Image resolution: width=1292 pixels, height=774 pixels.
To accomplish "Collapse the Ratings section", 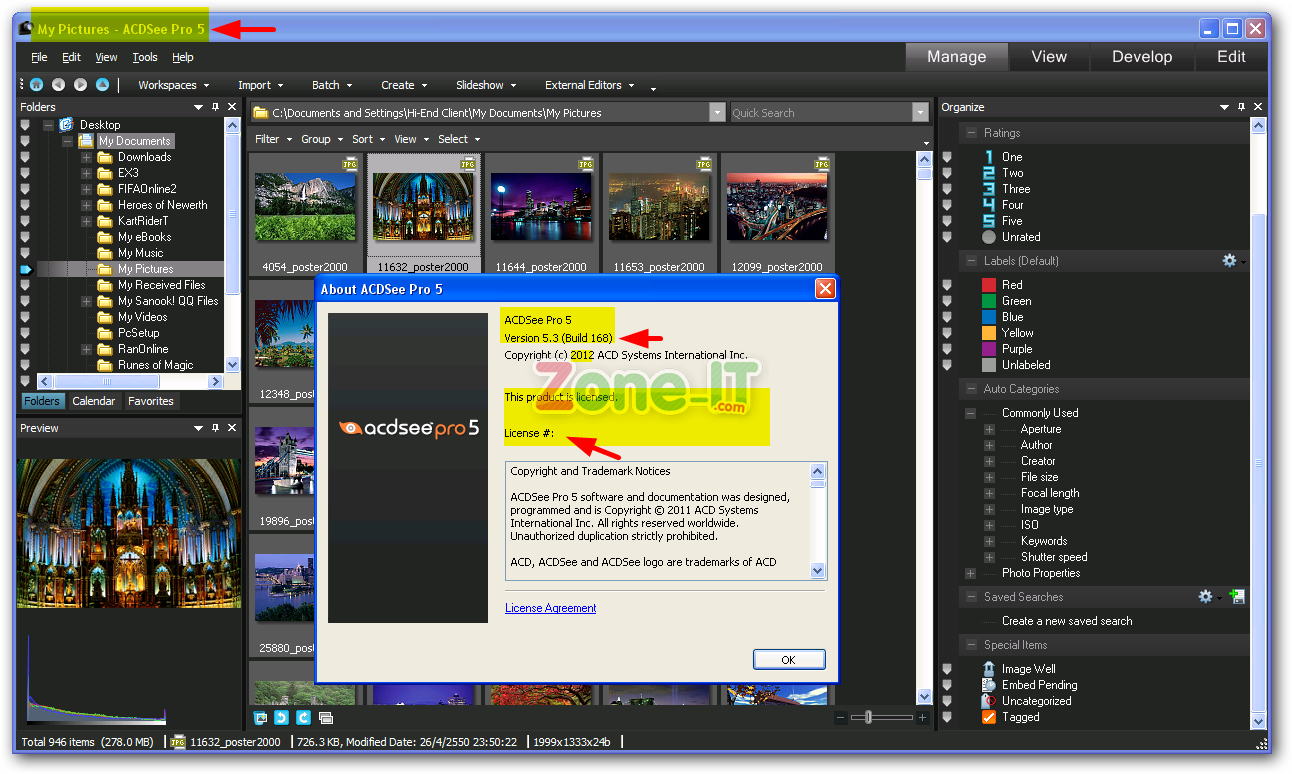I will coord(969,133).
